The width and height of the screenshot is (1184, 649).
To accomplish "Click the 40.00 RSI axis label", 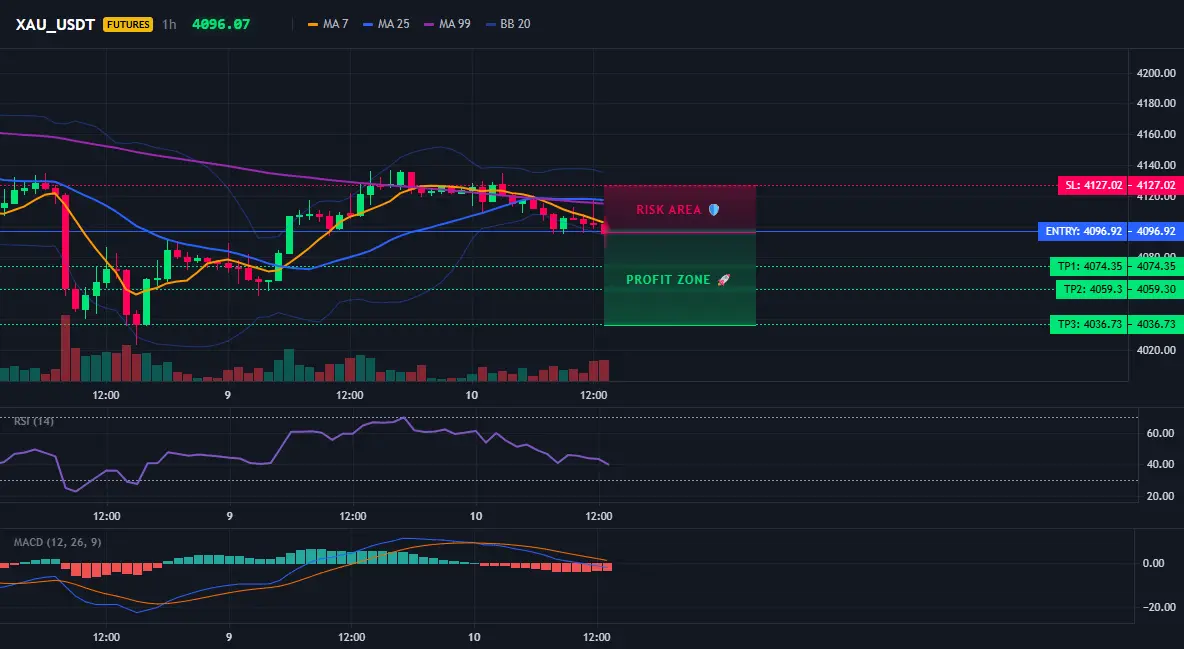I will (1160, 464).
